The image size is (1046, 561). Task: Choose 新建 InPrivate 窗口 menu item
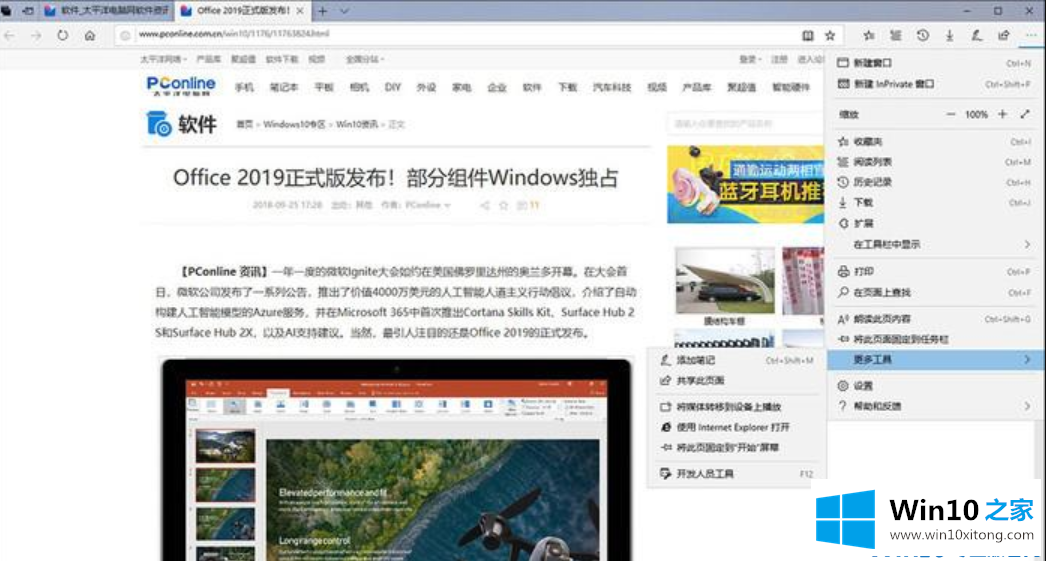(x=935, y=84)
